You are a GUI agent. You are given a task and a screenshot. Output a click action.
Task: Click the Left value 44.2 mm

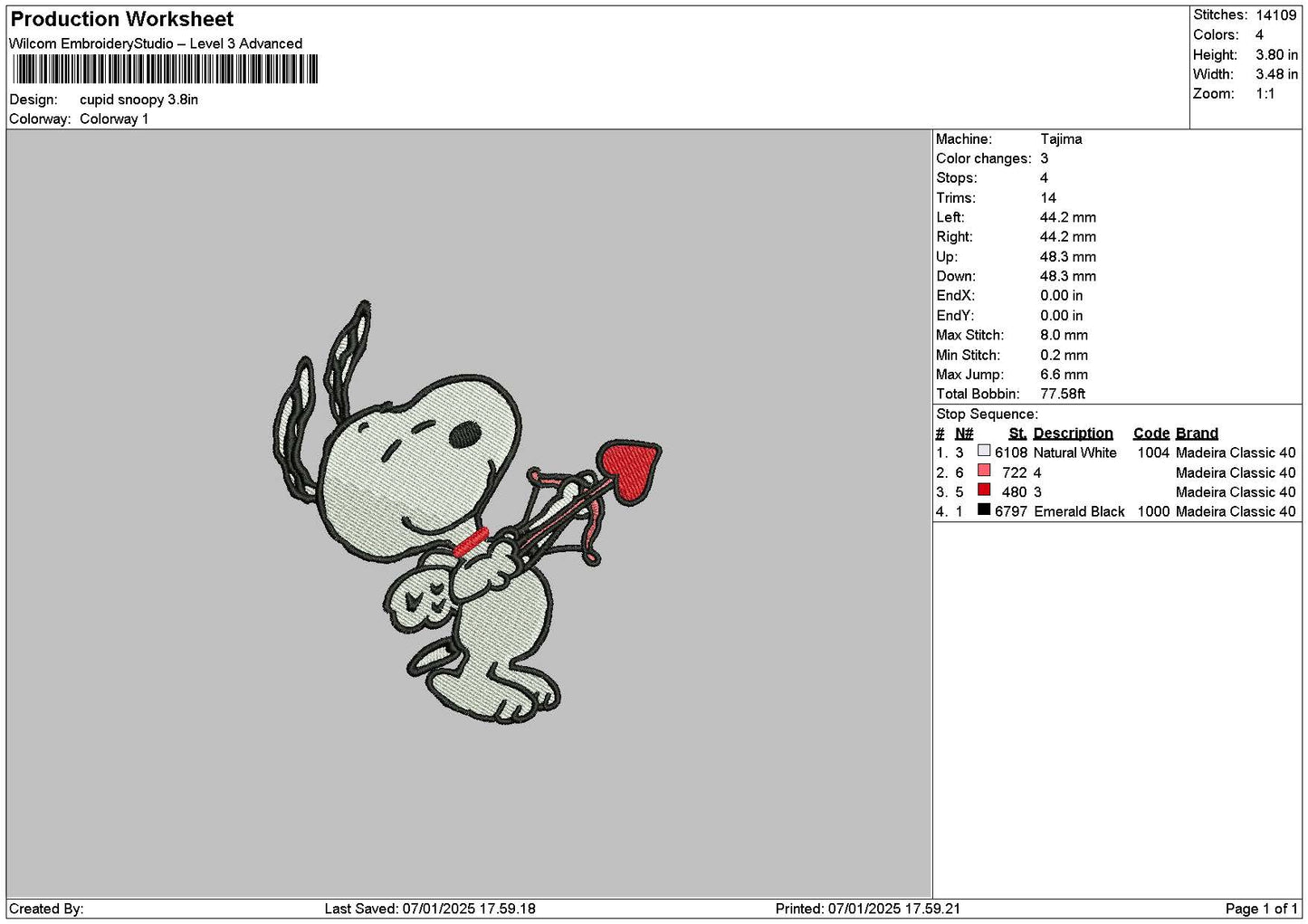pyautogui.click(x=1068, y=217)
